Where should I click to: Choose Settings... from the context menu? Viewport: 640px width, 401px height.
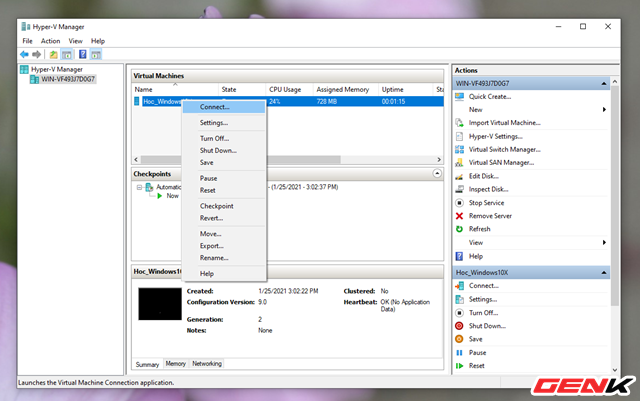[224, 123]
